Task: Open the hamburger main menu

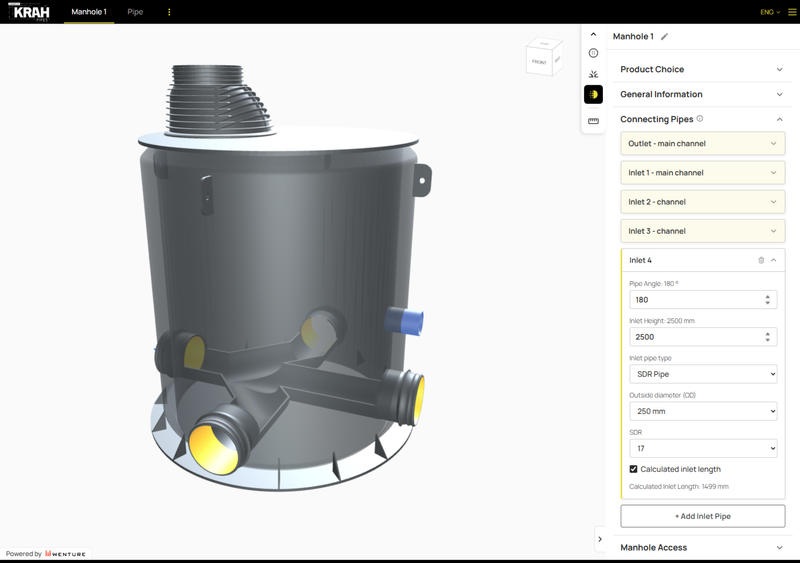Action: 792,12
